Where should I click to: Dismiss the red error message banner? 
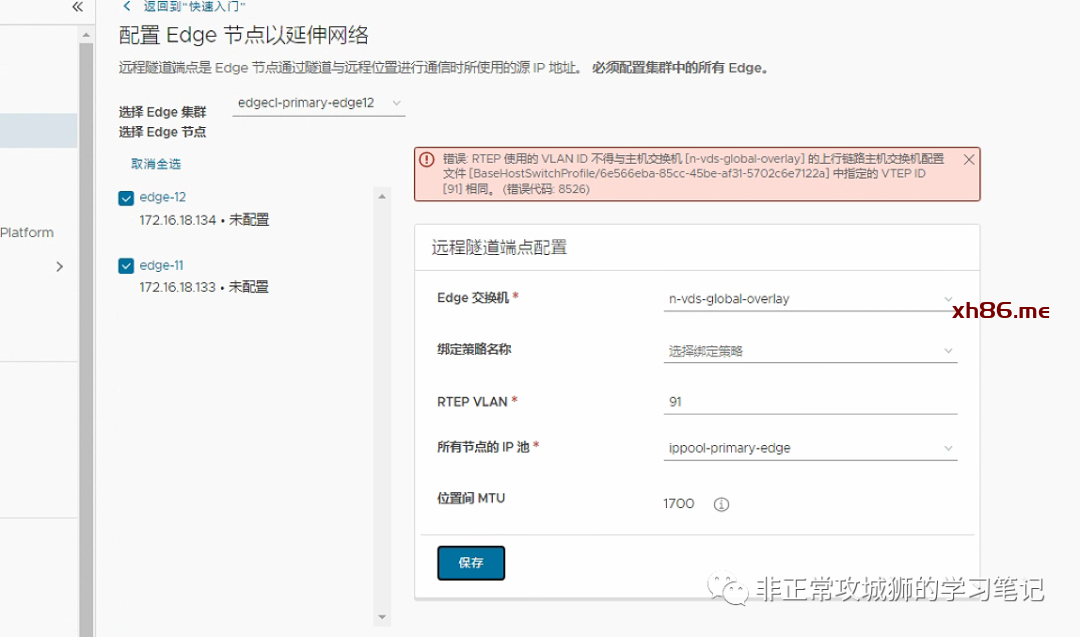(x=968, y=159)
